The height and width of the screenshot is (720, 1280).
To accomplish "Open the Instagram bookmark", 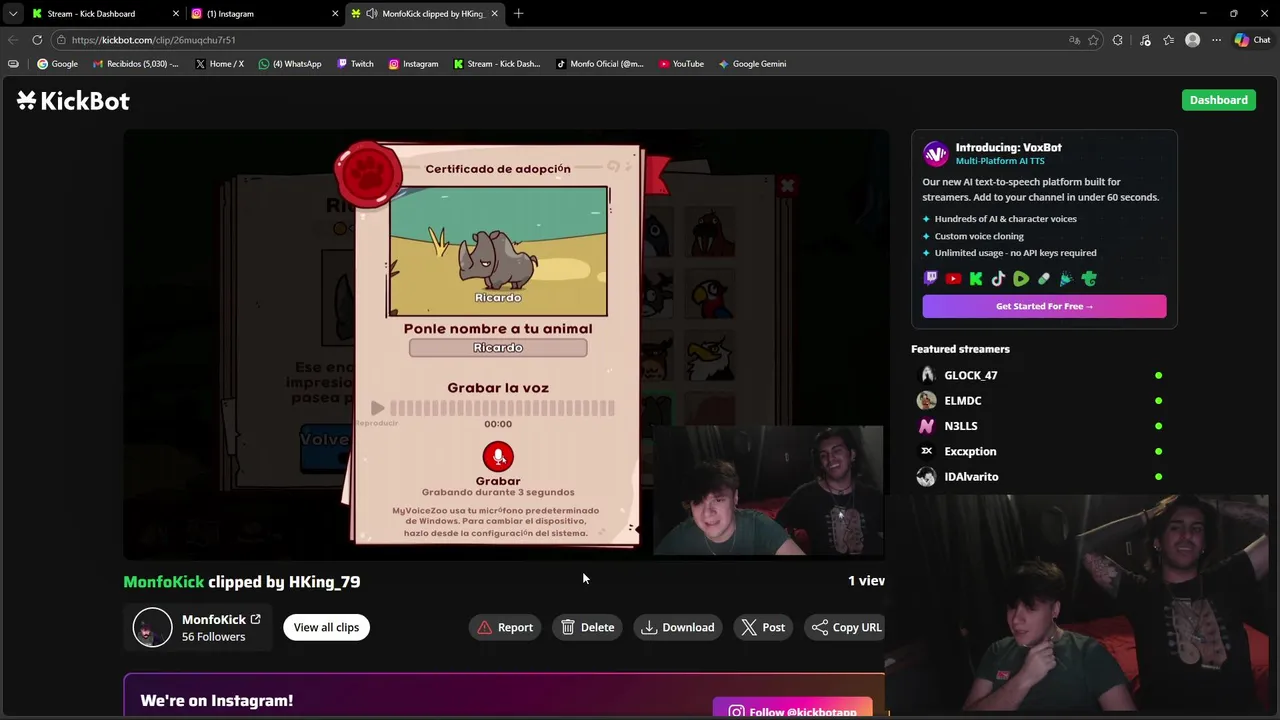I will 413,64.
